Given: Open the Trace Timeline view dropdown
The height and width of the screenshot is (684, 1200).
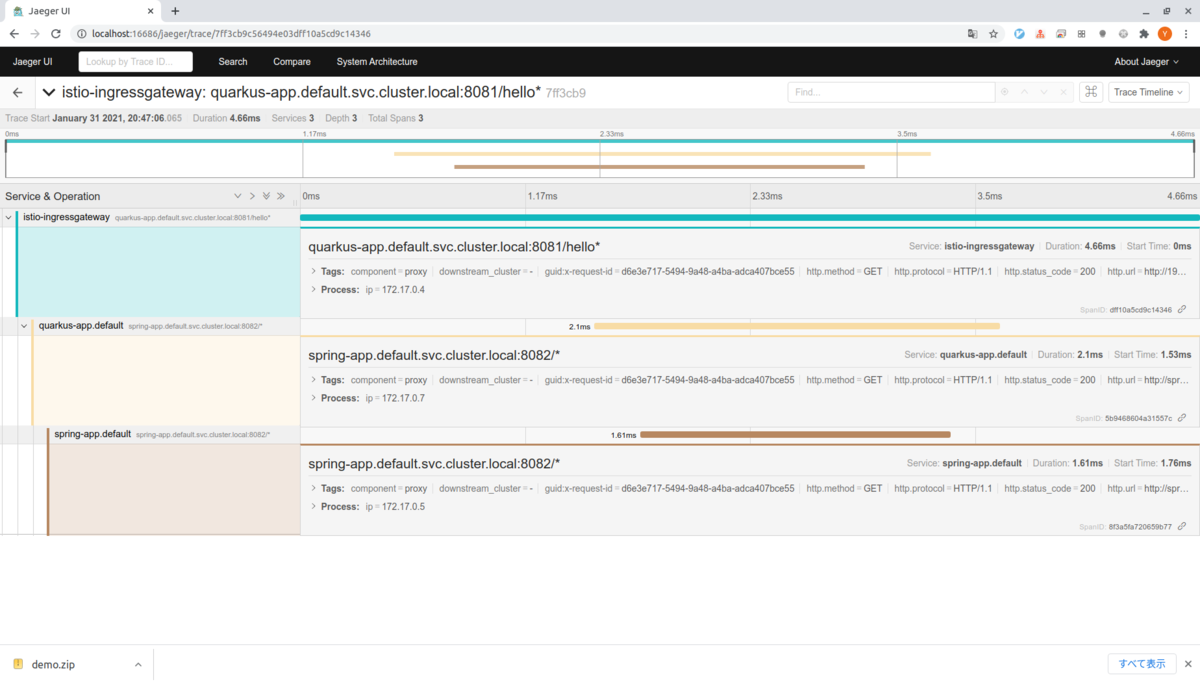Looking at the screenshot, I should tap(1148, 92).
